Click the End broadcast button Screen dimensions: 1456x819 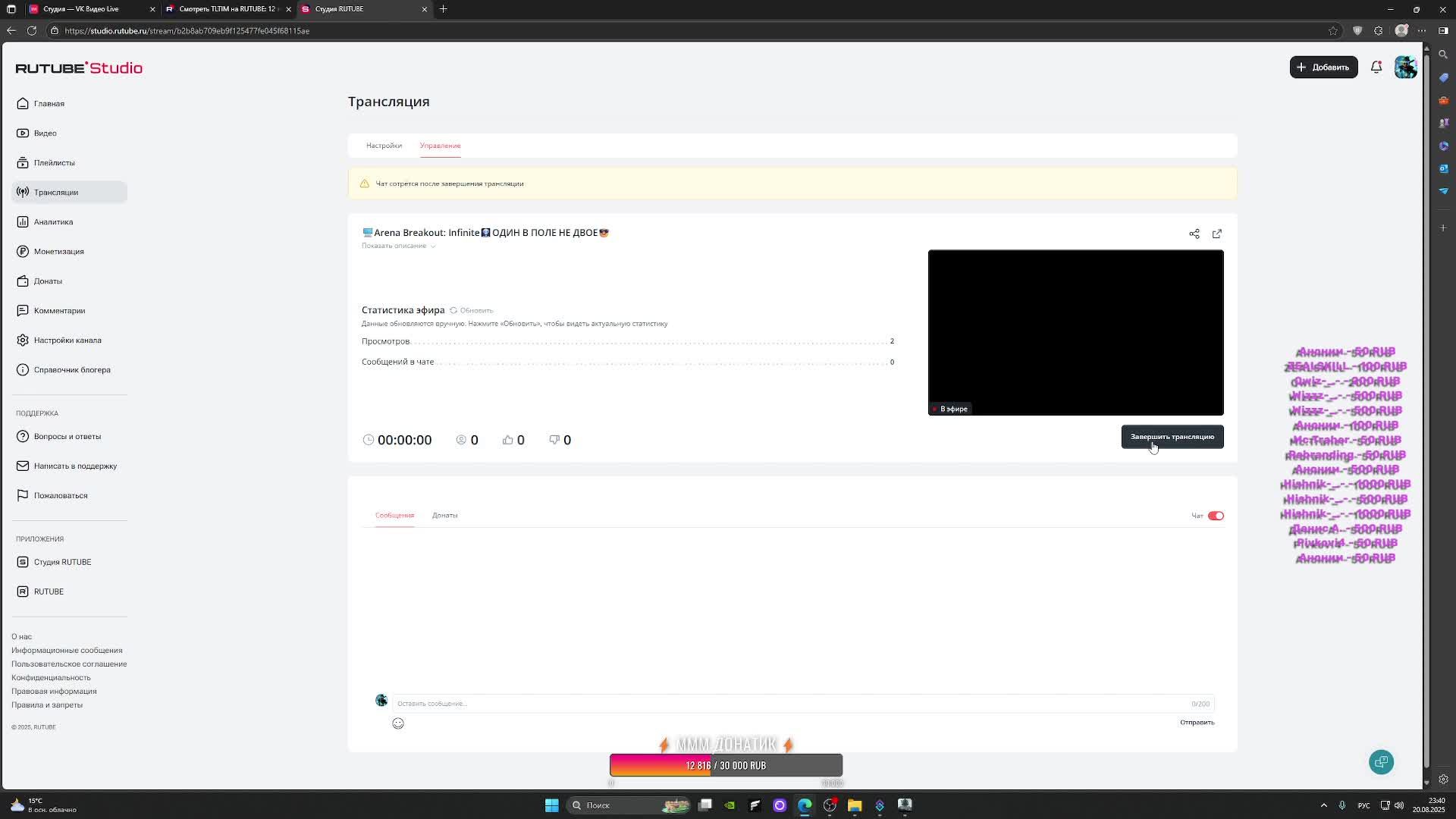click(1172, 437)
